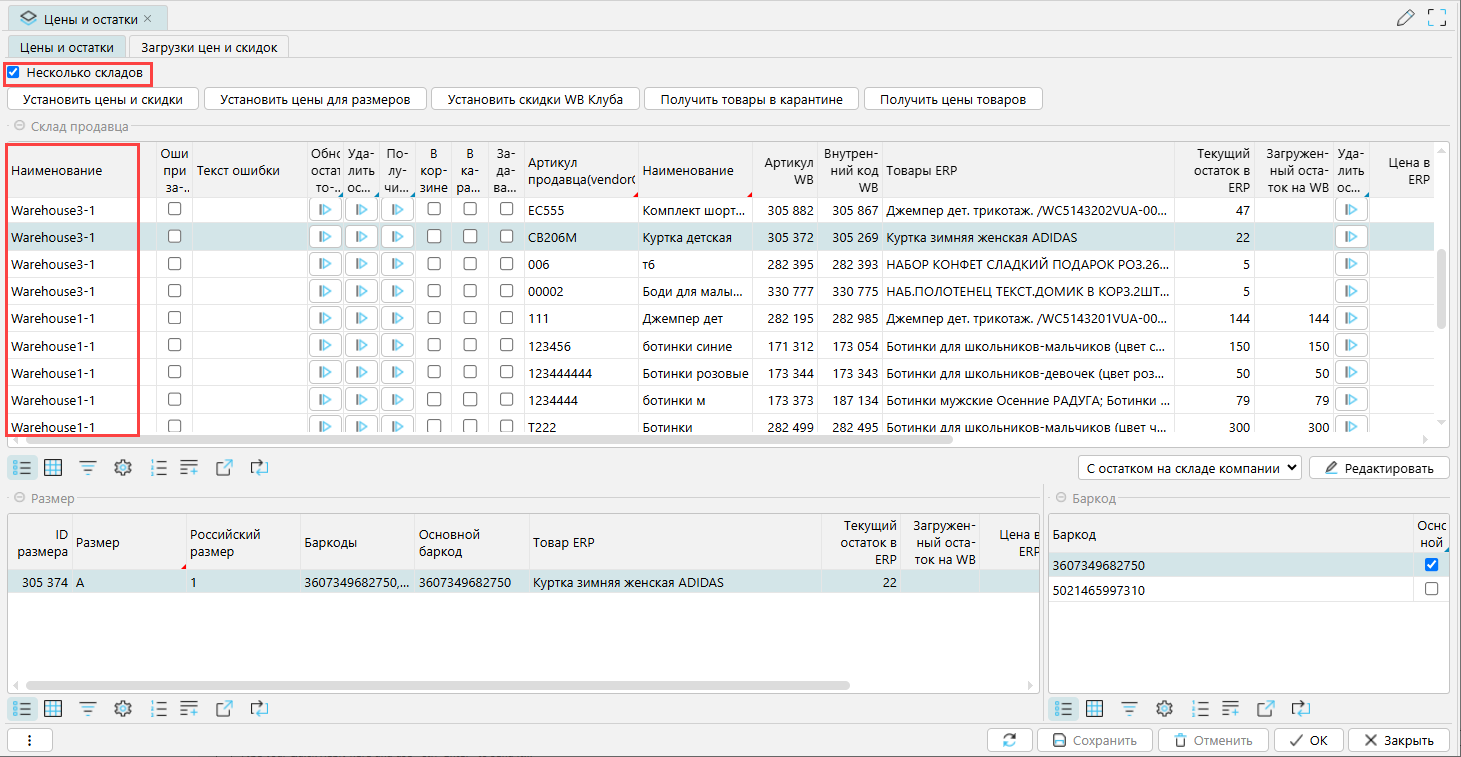The height and width of the screenshot is (757, 1461).
Task: Click the Склад продавца grid vertical scrollbar
Action: 1441,288
